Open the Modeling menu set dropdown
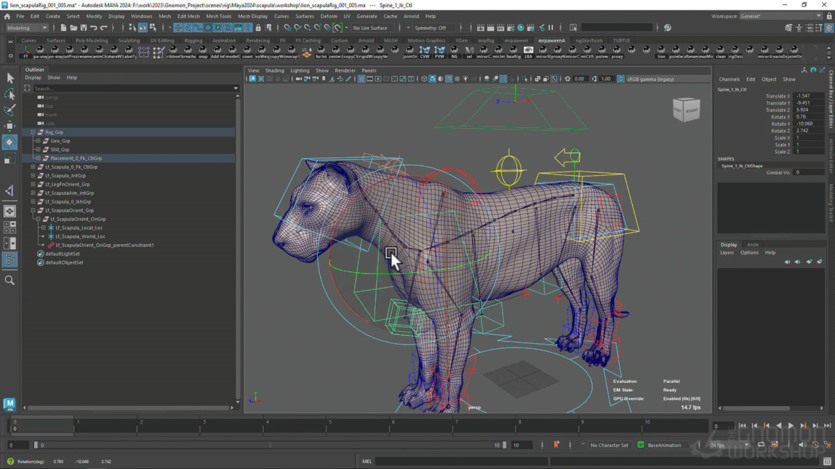Image resolution: width=835 pixels, height=469 pixels. (27, 28)
